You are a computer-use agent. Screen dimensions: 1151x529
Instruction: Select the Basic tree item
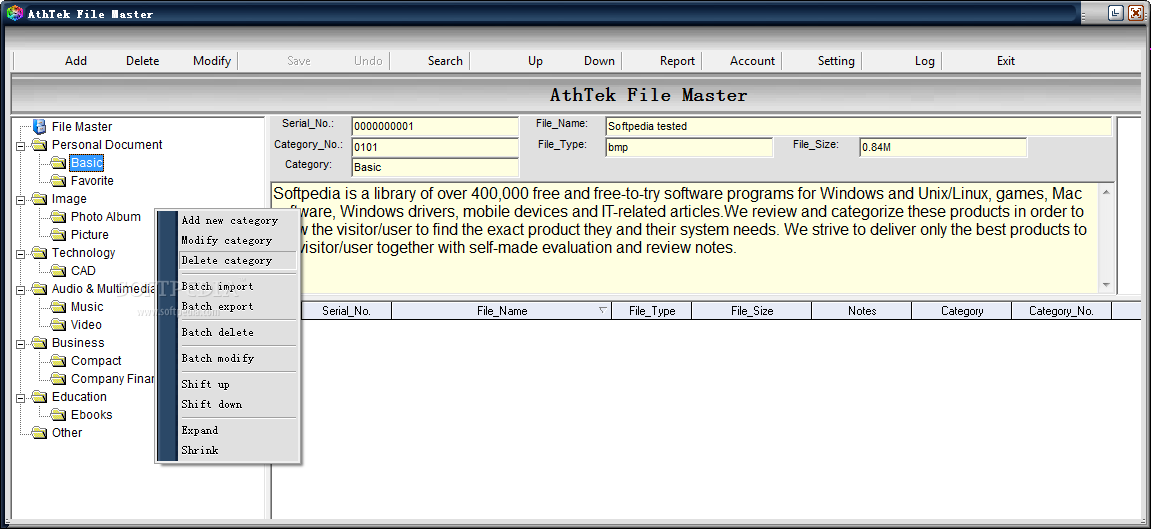pos(87,163)
